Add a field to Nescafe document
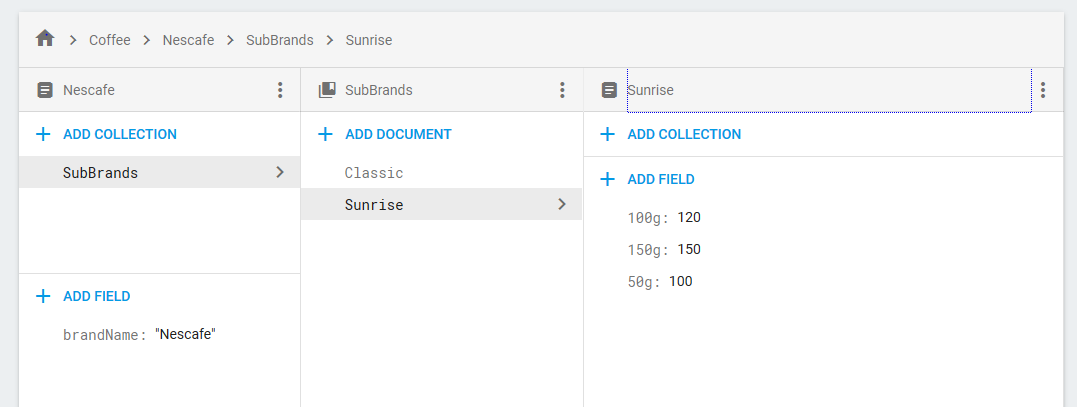Viewport: 1077px width, 407px height. coord(96,296)
